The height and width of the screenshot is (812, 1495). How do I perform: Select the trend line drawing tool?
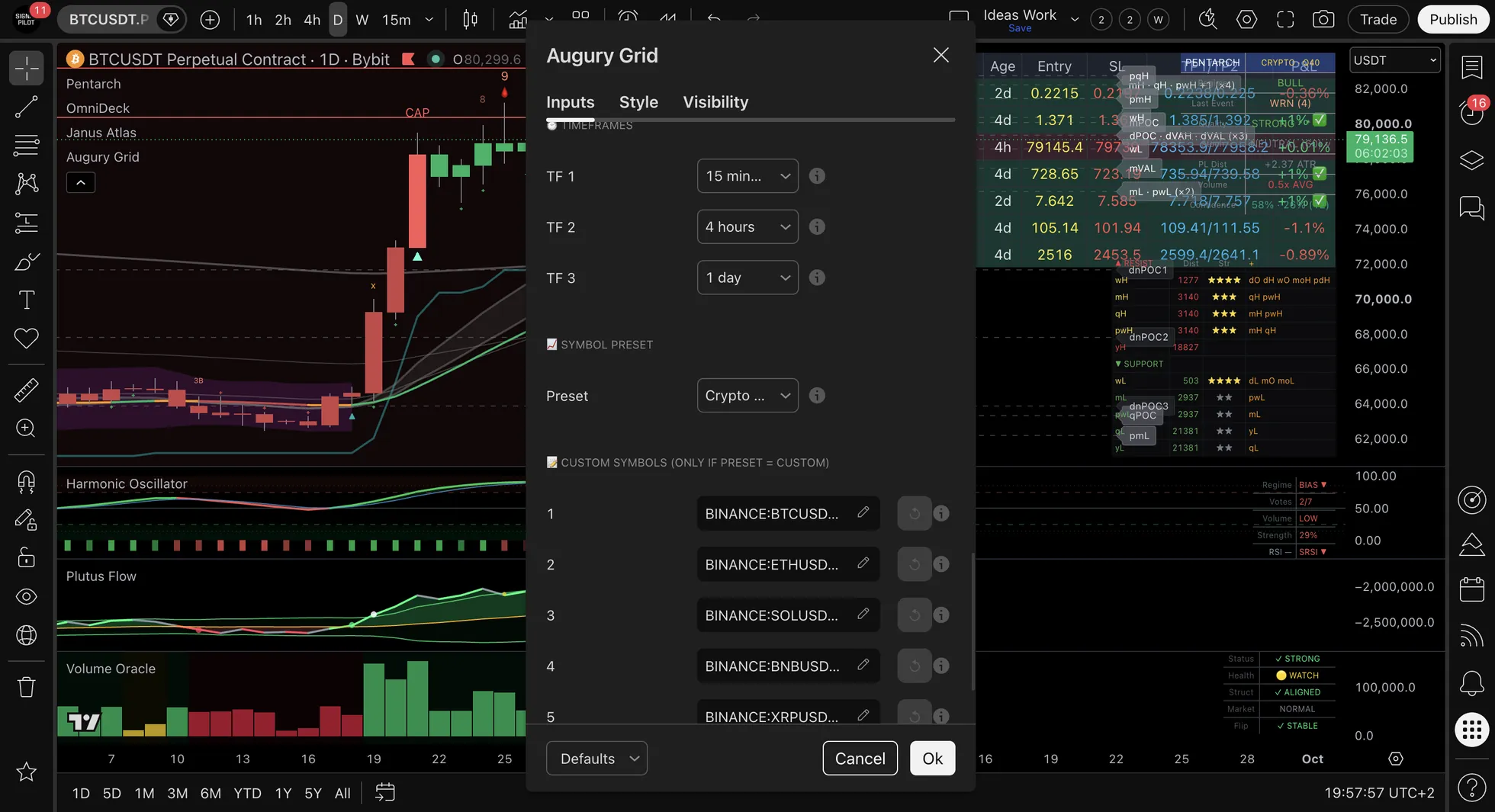click(27, 107)
